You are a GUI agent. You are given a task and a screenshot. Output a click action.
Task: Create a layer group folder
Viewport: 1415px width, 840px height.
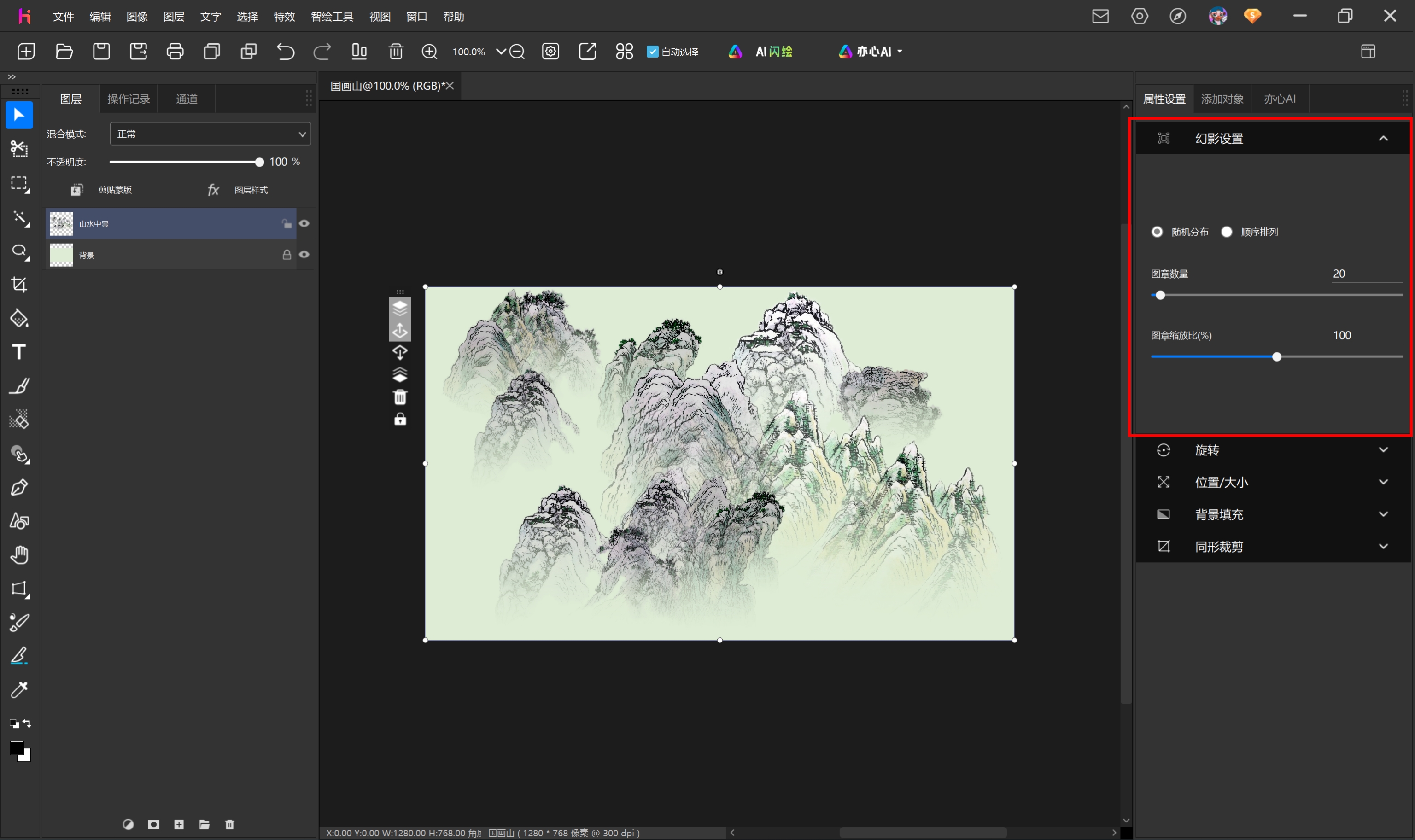coord(205,825)
